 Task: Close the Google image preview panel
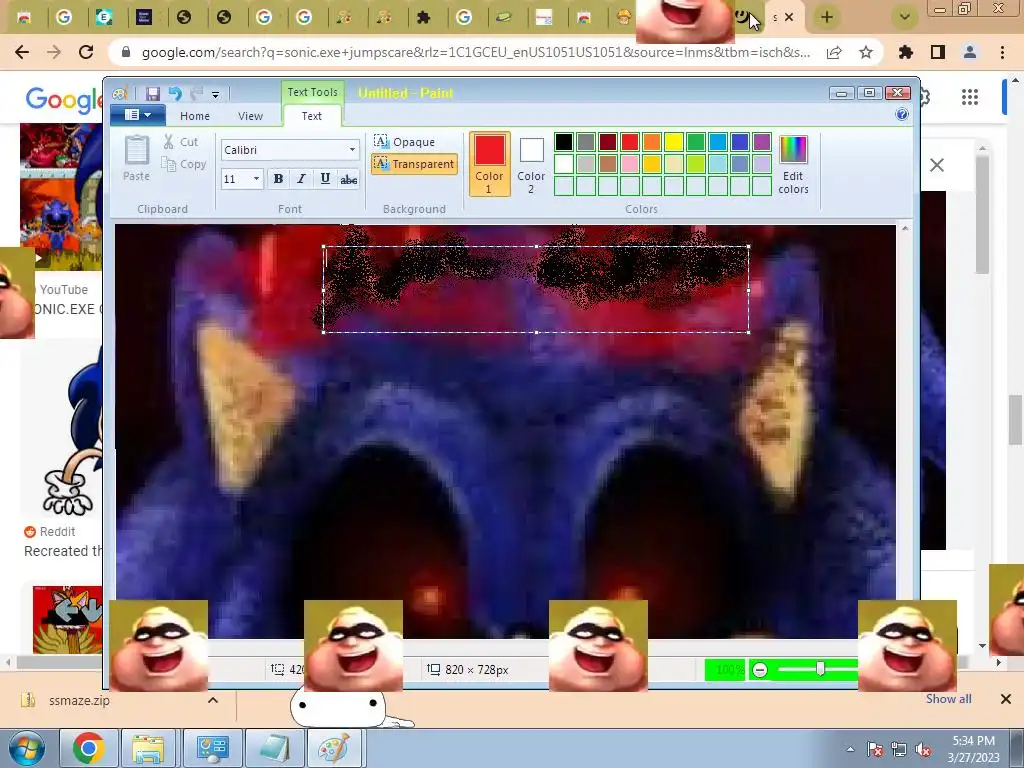tap(936, 165)
